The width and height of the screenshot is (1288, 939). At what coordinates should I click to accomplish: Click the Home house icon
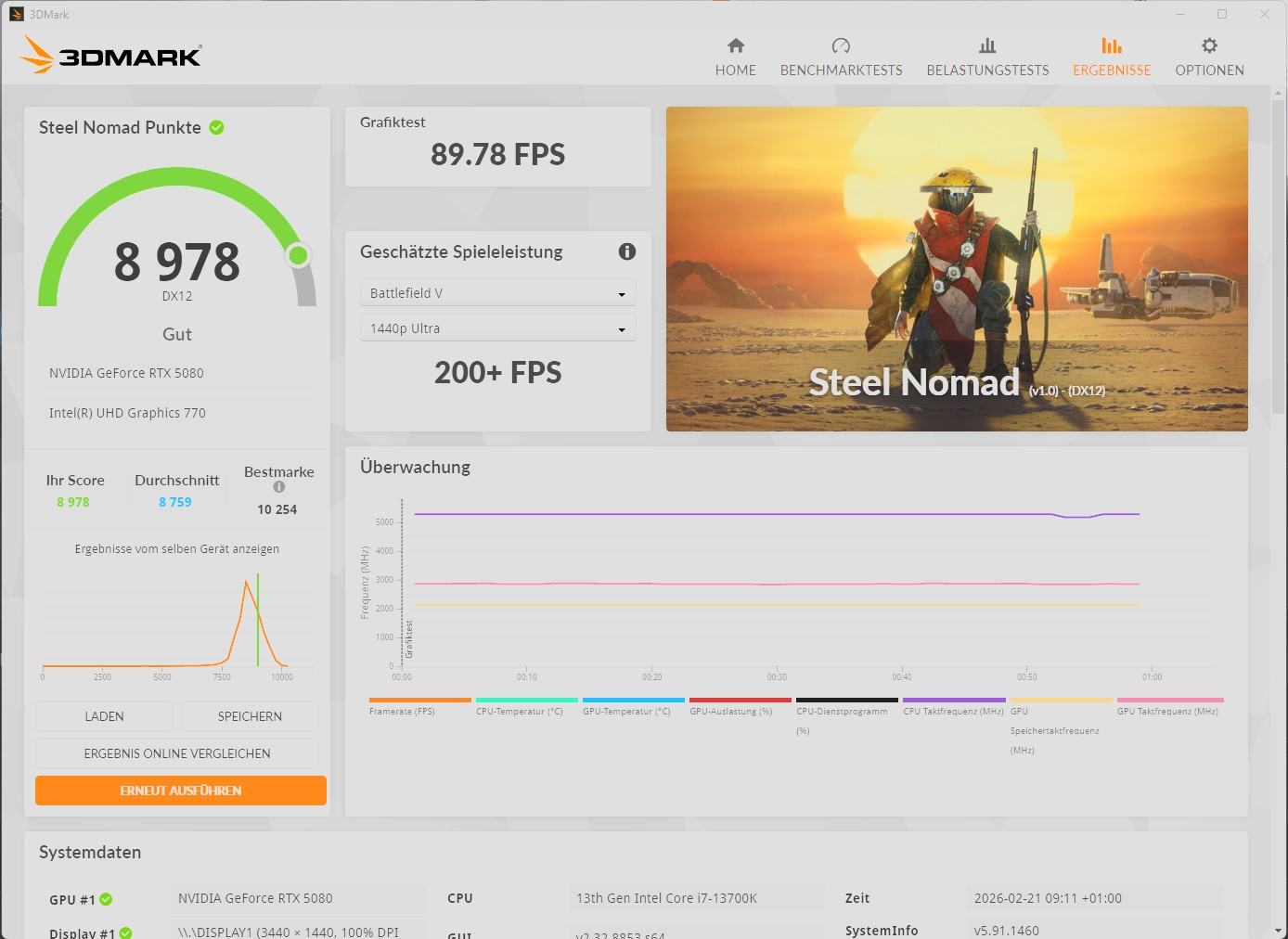tap(736, 45)
